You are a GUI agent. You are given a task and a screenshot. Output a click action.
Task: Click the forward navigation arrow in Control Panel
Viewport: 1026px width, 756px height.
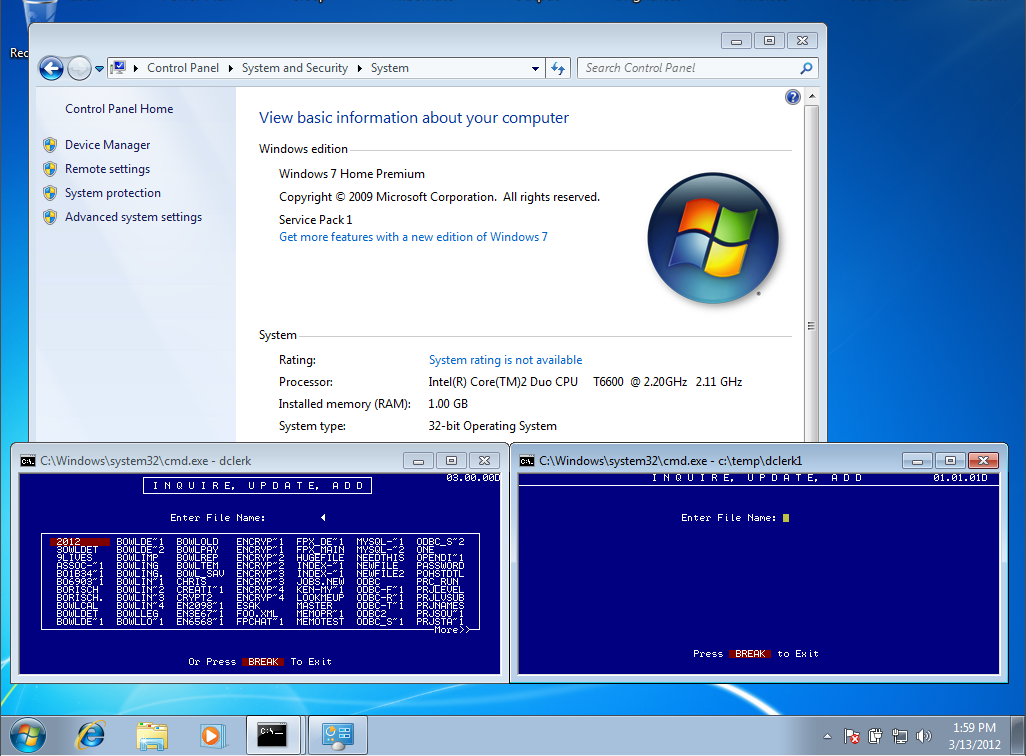tap(79, 68)
